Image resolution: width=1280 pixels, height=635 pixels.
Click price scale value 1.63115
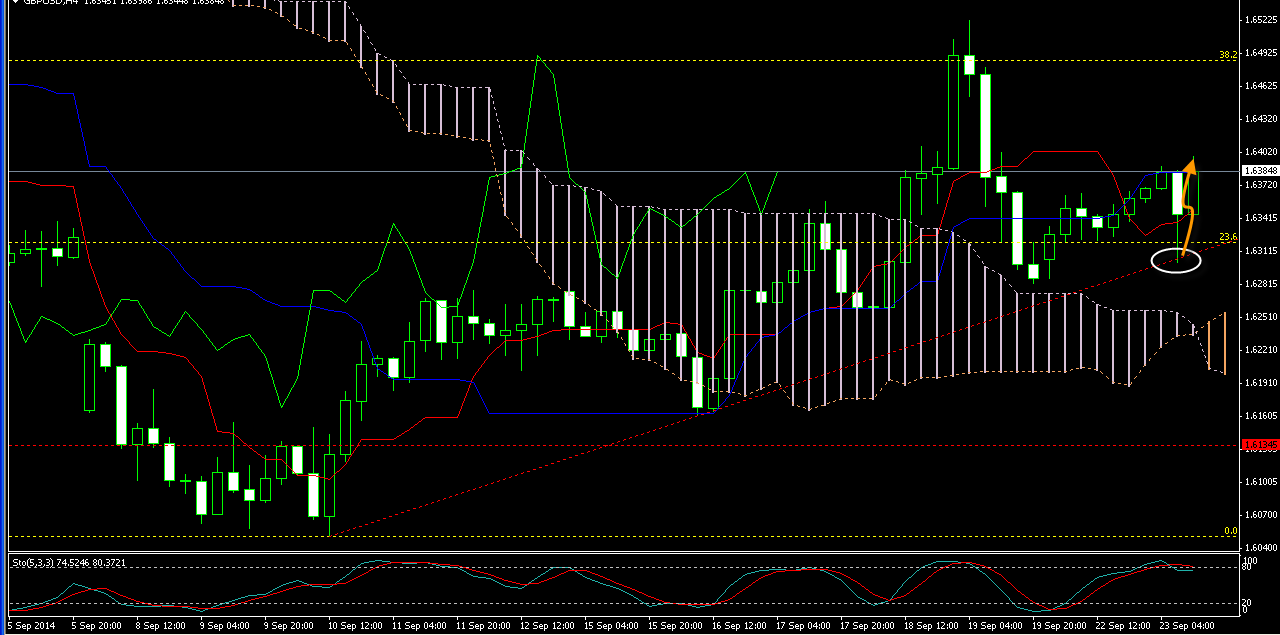point(1261,251)
